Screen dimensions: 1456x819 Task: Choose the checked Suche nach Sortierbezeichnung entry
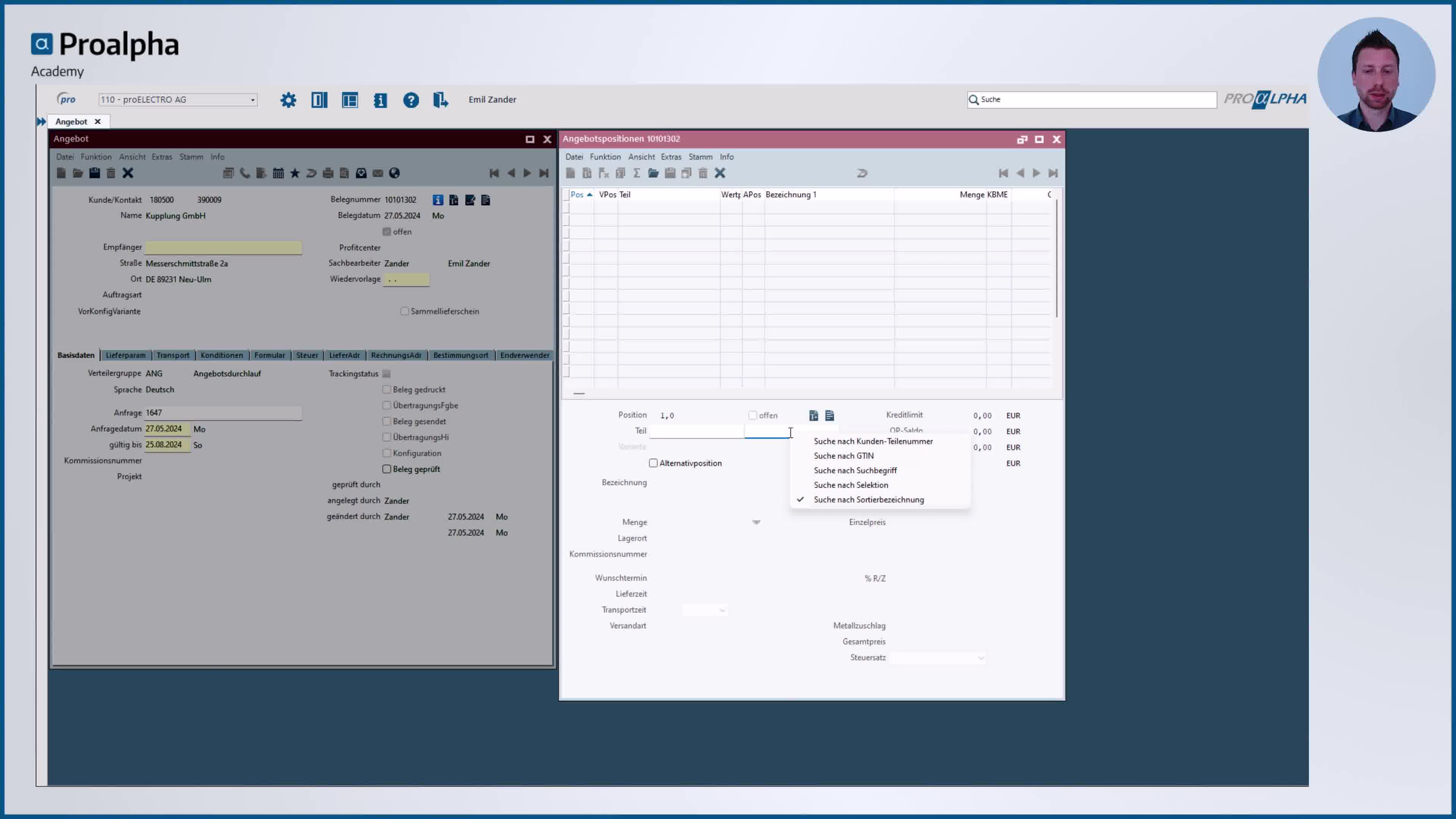pyautogui.click(x=869, y=500)
